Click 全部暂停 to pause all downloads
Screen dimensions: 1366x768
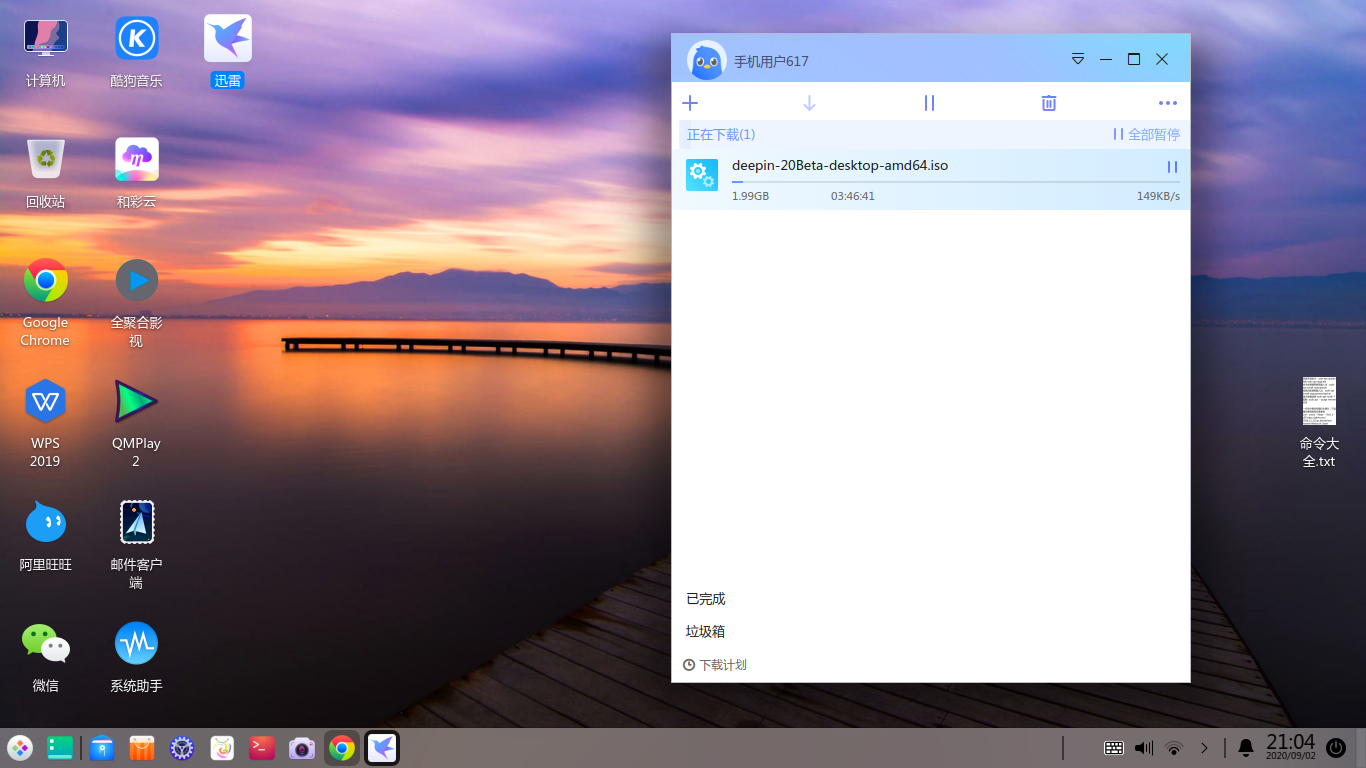1146,134
